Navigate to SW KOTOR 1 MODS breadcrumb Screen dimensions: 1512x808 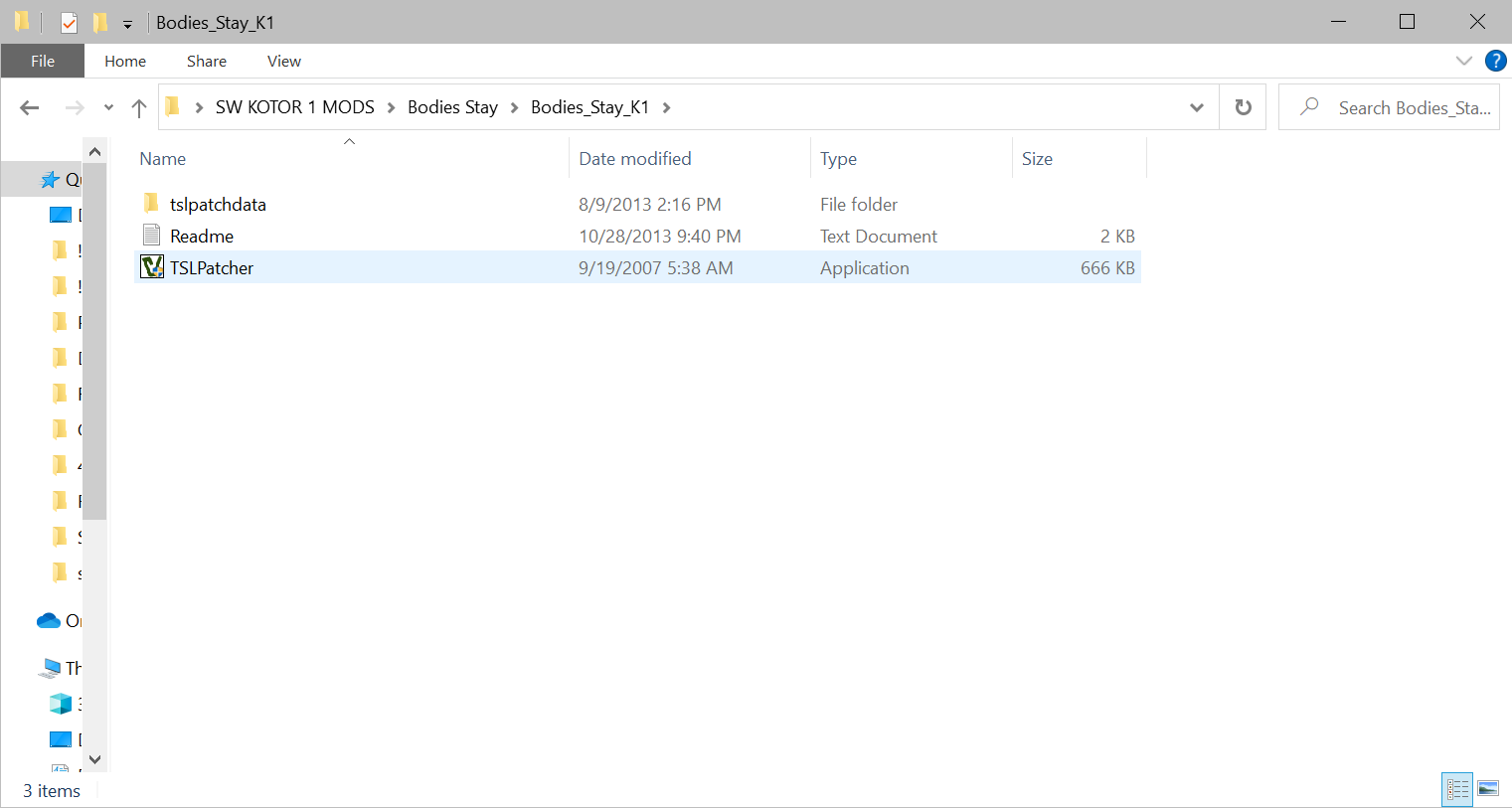pos(295,107)
